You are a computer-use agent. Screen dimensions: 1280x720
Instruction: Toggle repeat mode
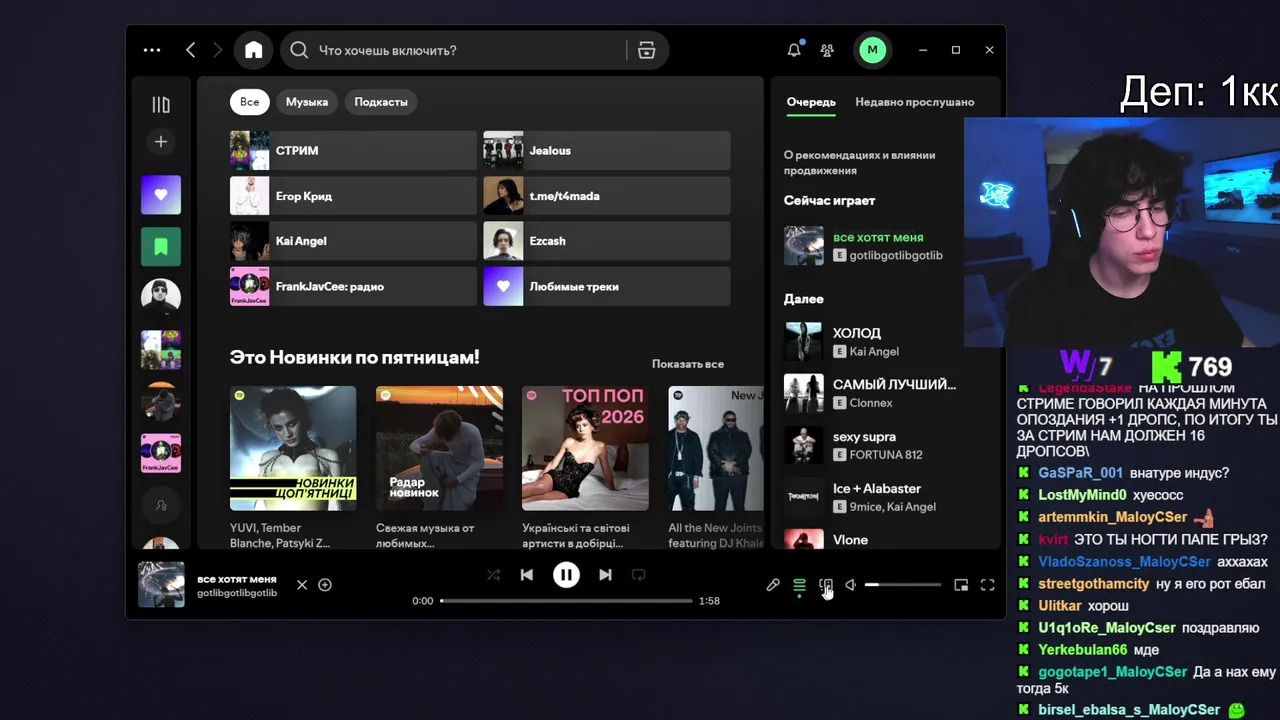(x=639, y=575)
